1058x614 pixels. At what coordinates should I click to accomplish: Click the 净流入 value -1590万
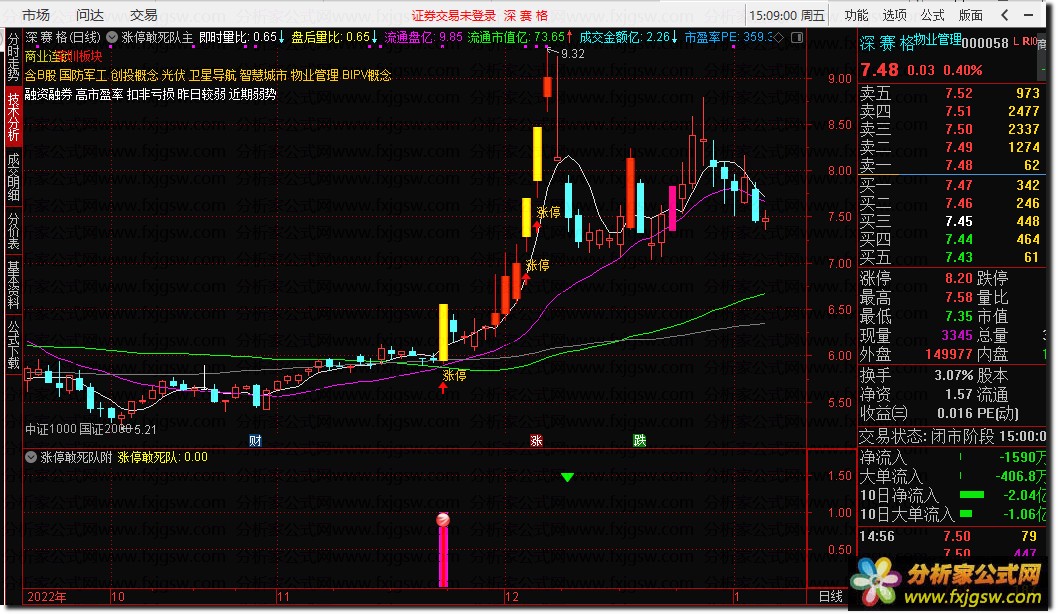click(x=1023, y=457)
